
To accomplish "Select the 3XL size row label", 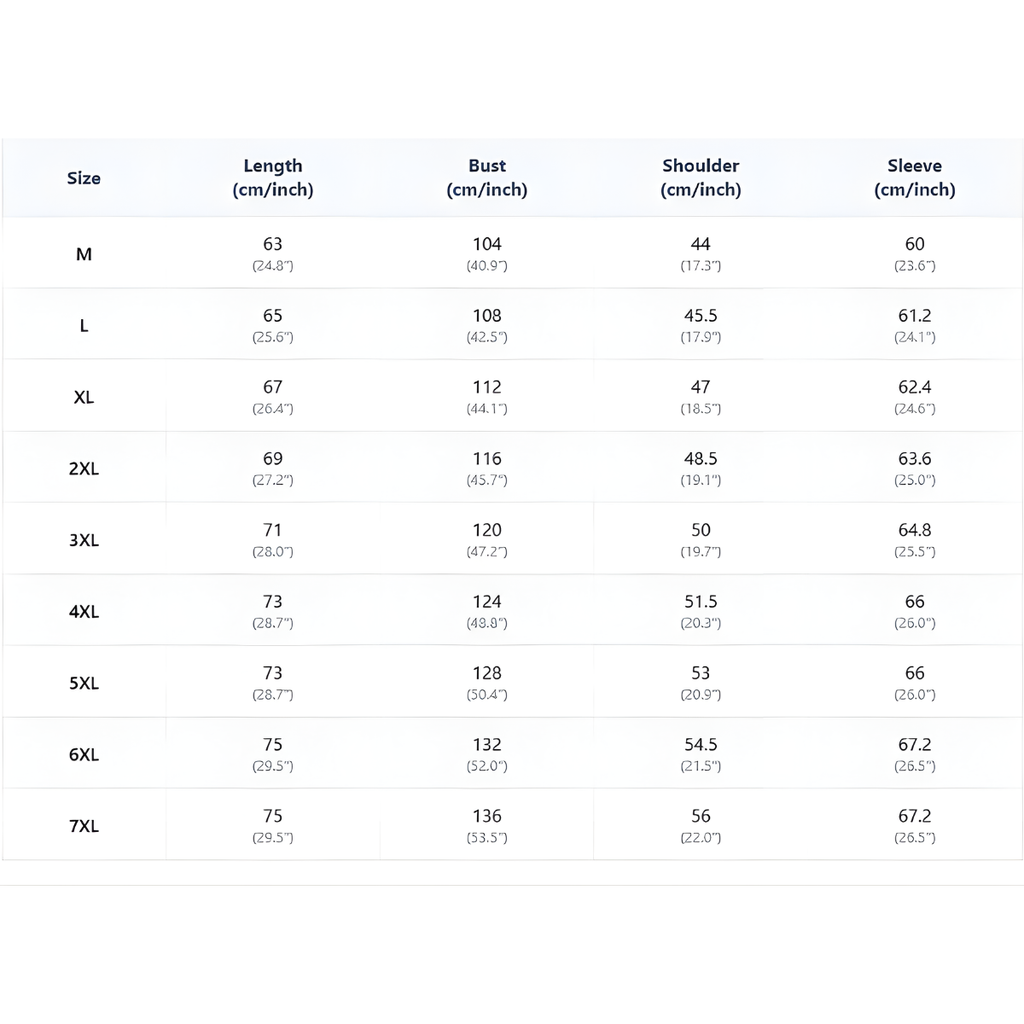I will (84, 540).
